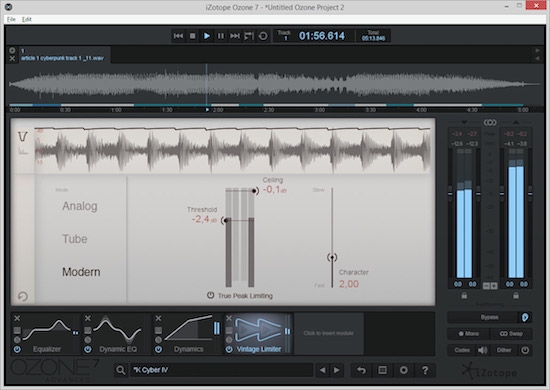This screenshot has height=390, width=550.
Task: Open the Equalizer module
Action: point(46,333)
